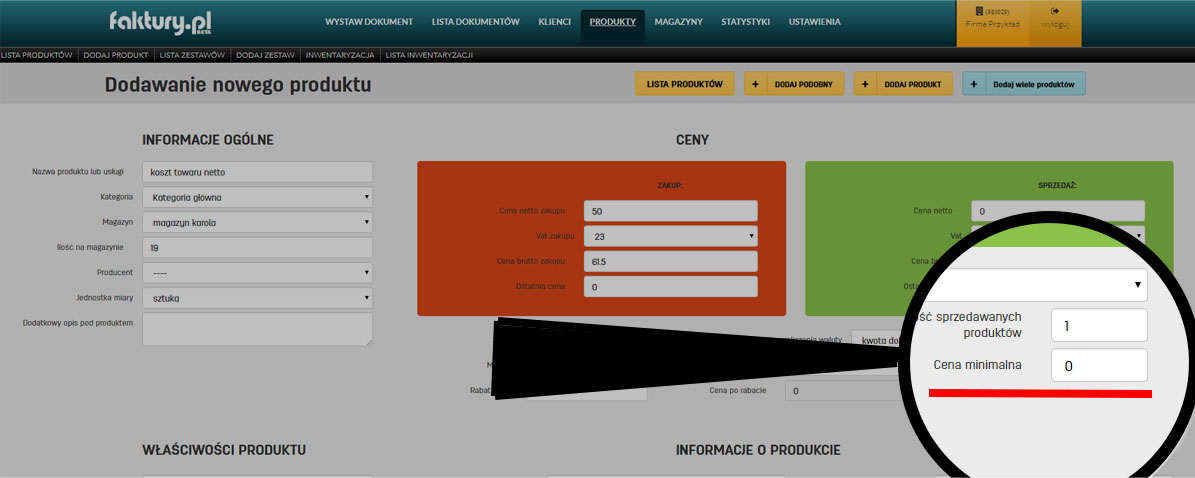Click the Cena netto zakupu field
The height and width of the screenshot is (478, 1195).
[x=670, y=211]
